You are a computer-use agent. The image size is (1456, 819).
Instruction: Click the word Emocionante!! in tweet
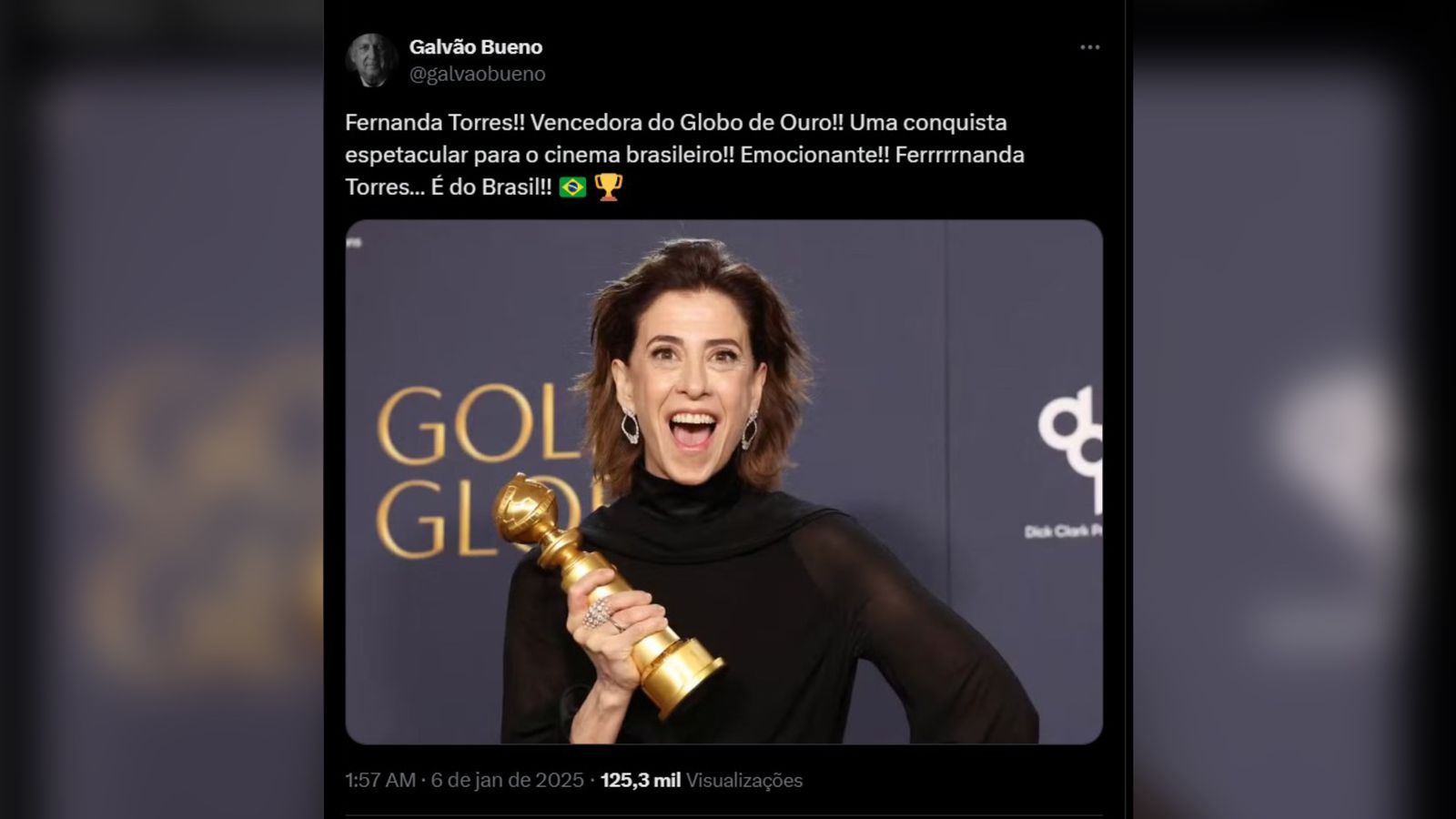click(x=814, y=155)
